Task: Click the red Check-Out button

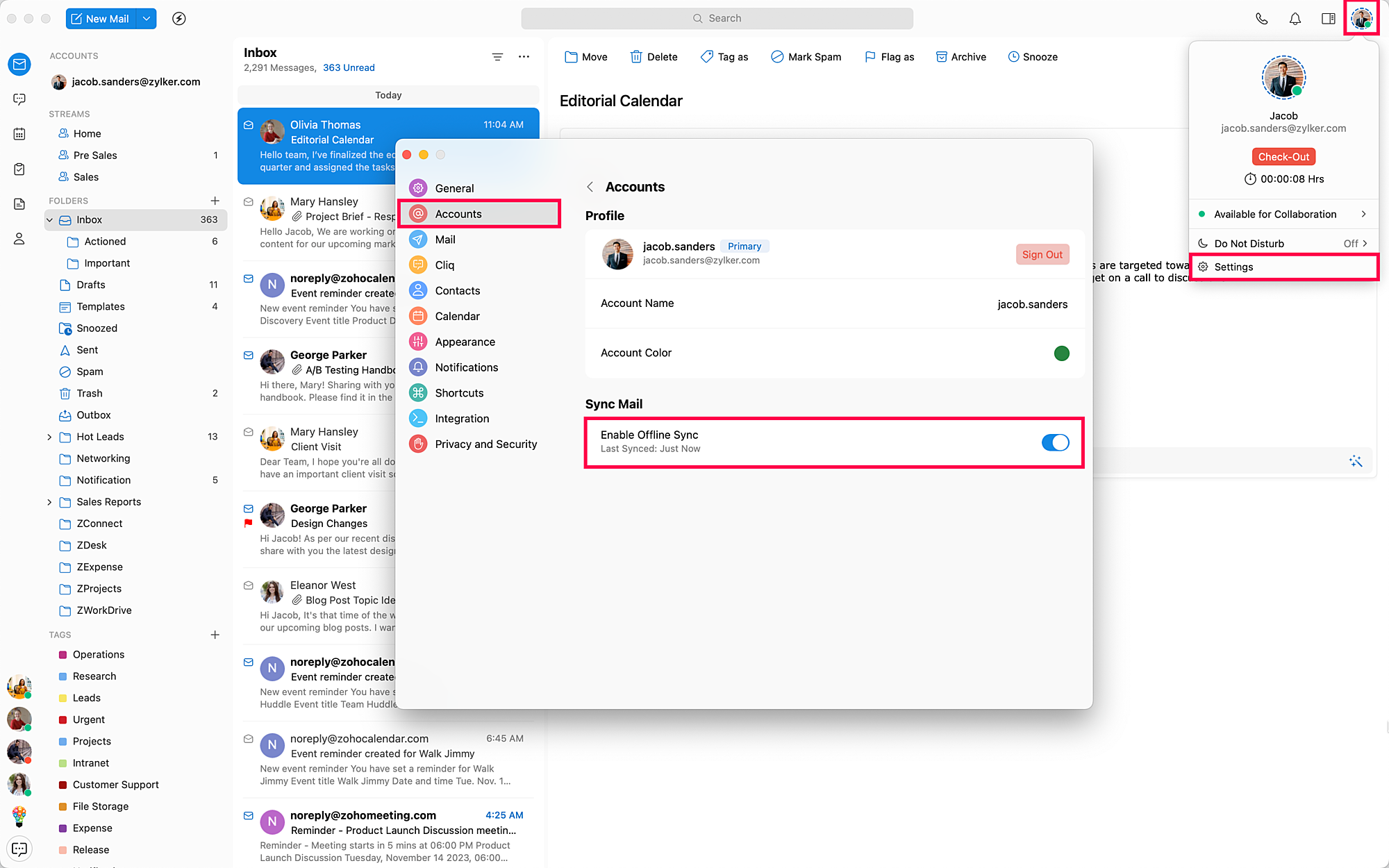Action: (1283, 157)
